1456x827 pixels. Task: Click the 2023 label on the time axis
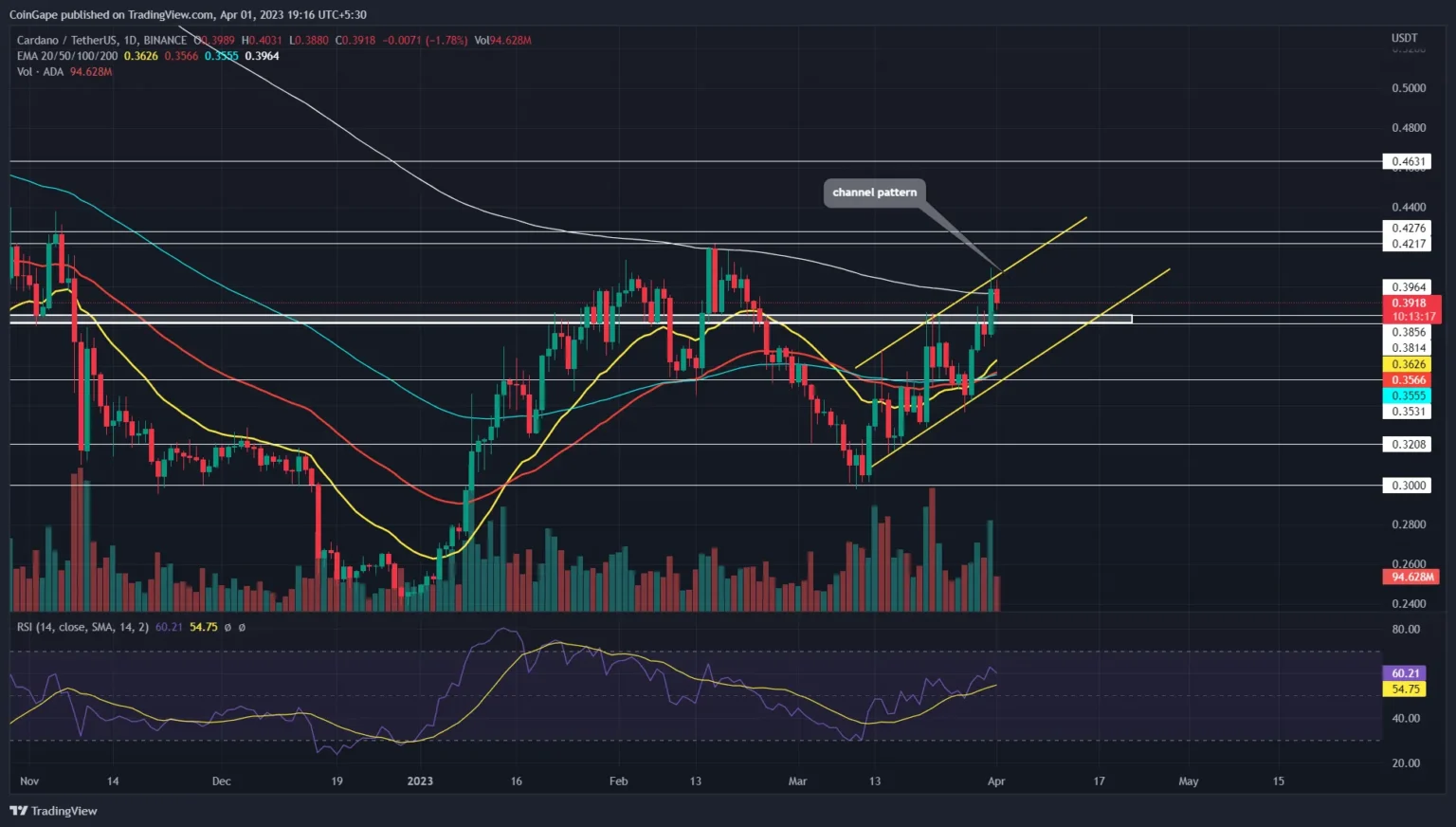[x=420, y=781]
